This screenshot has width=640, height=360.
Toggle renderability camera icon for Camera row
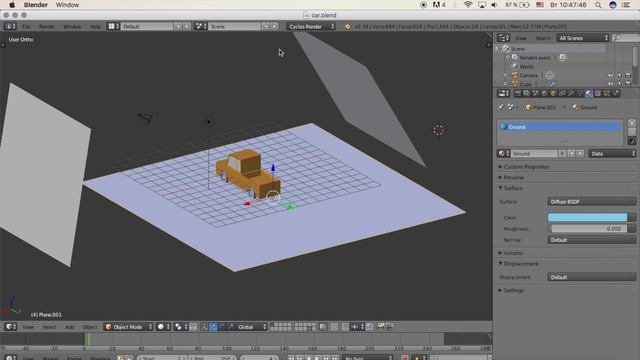pyautogui.click(x=628, y=76)
